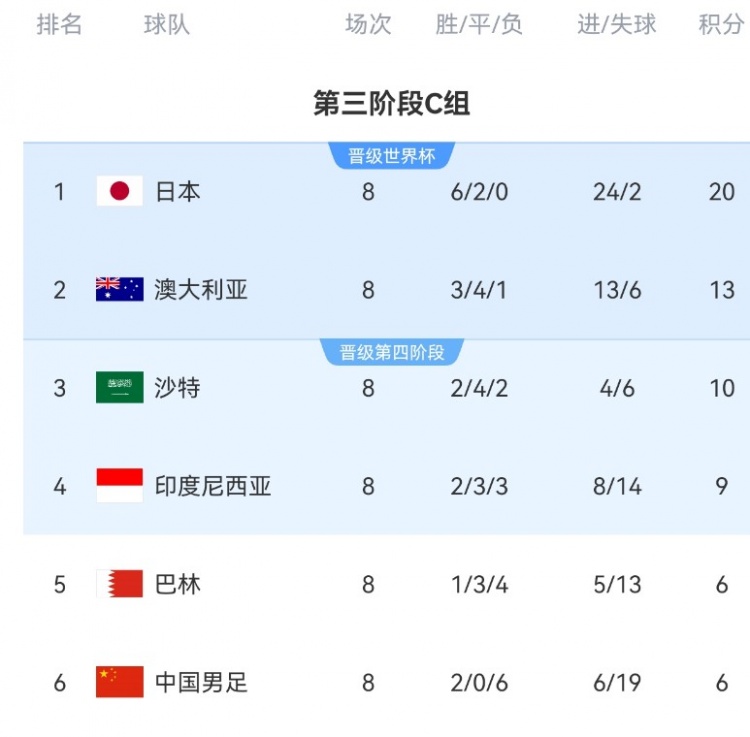
Task: Click the 积分 column header
Action: pos(721,24)
